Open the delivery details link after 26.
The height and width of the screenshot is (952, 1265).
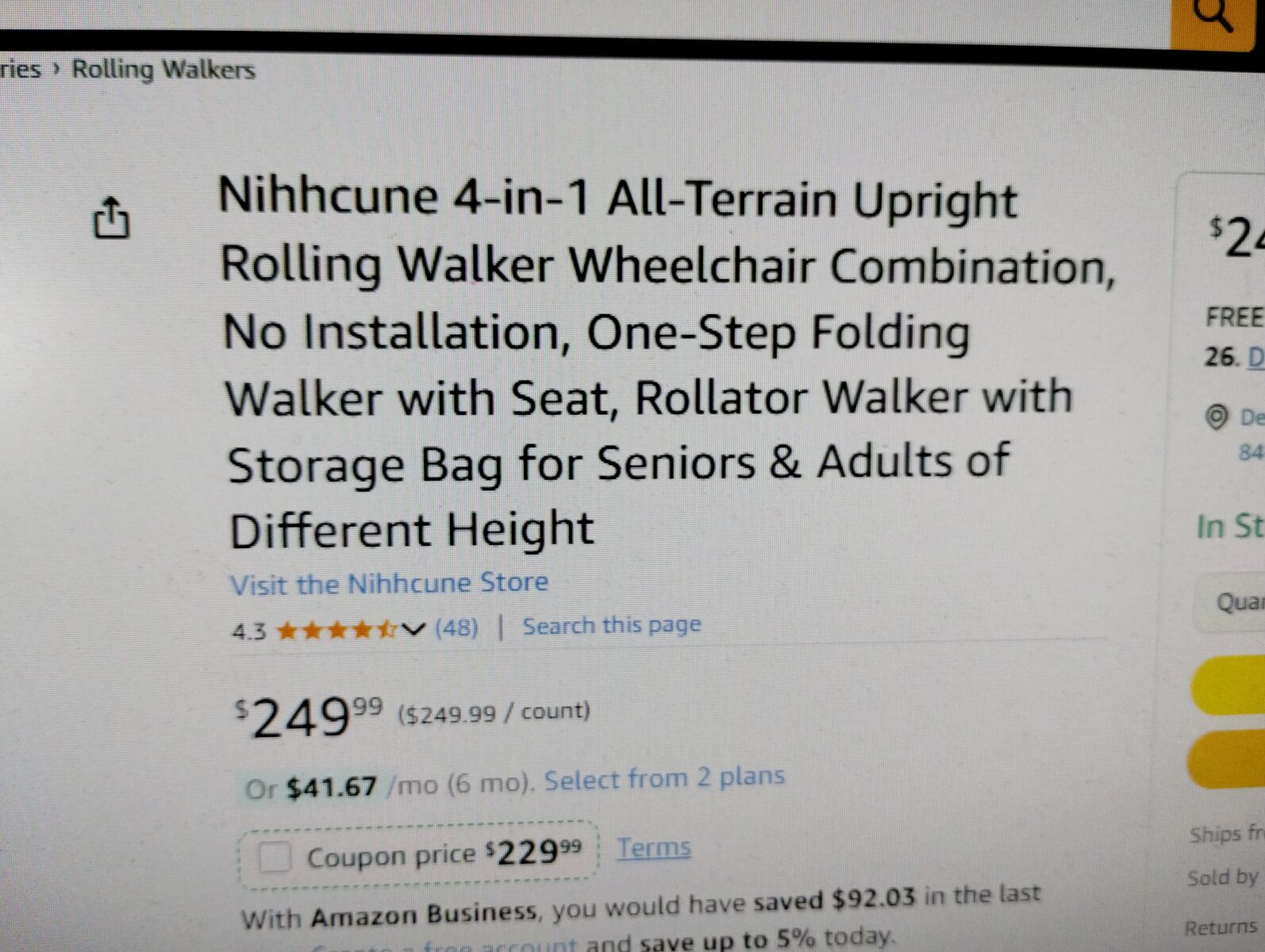point(1255,357)
